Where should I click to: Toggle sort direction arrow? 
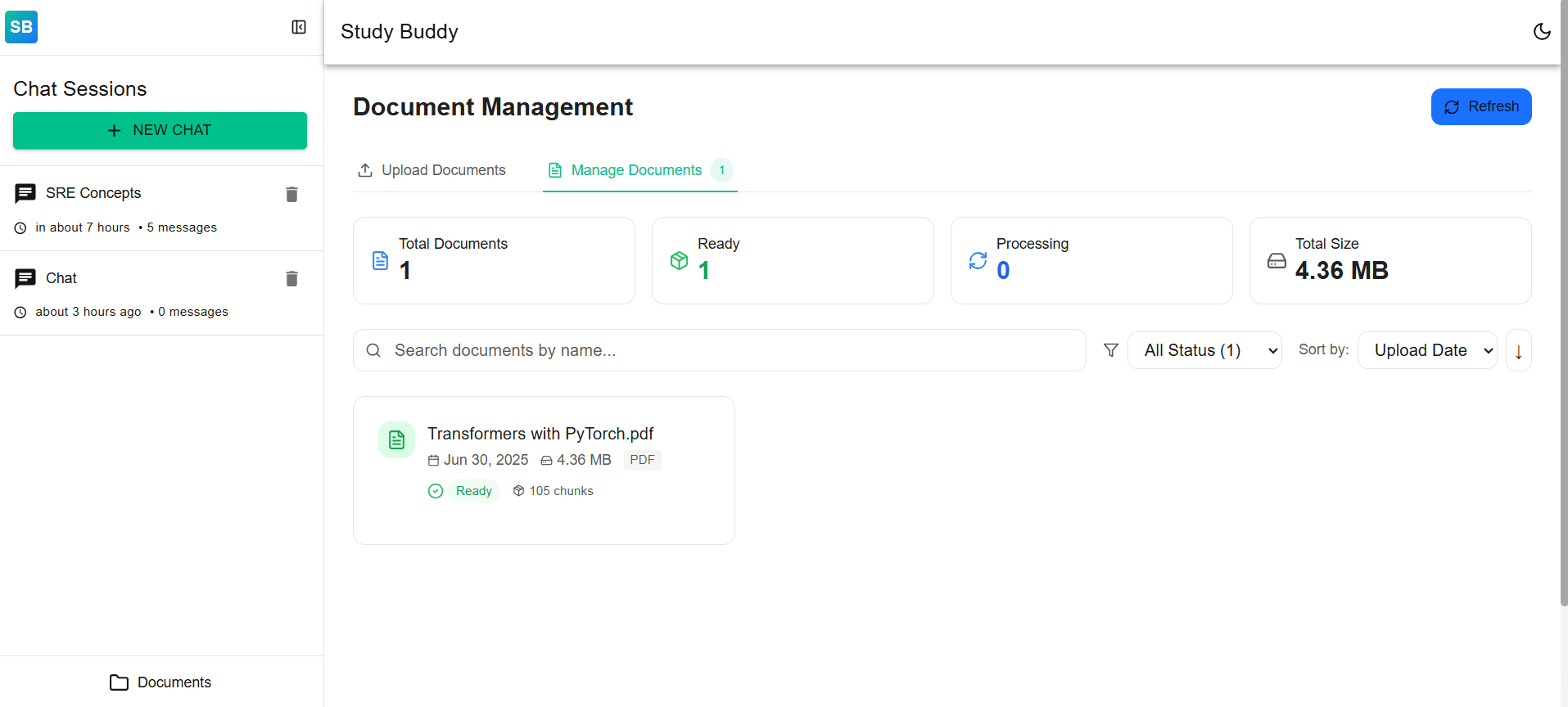coord(1519,350)
